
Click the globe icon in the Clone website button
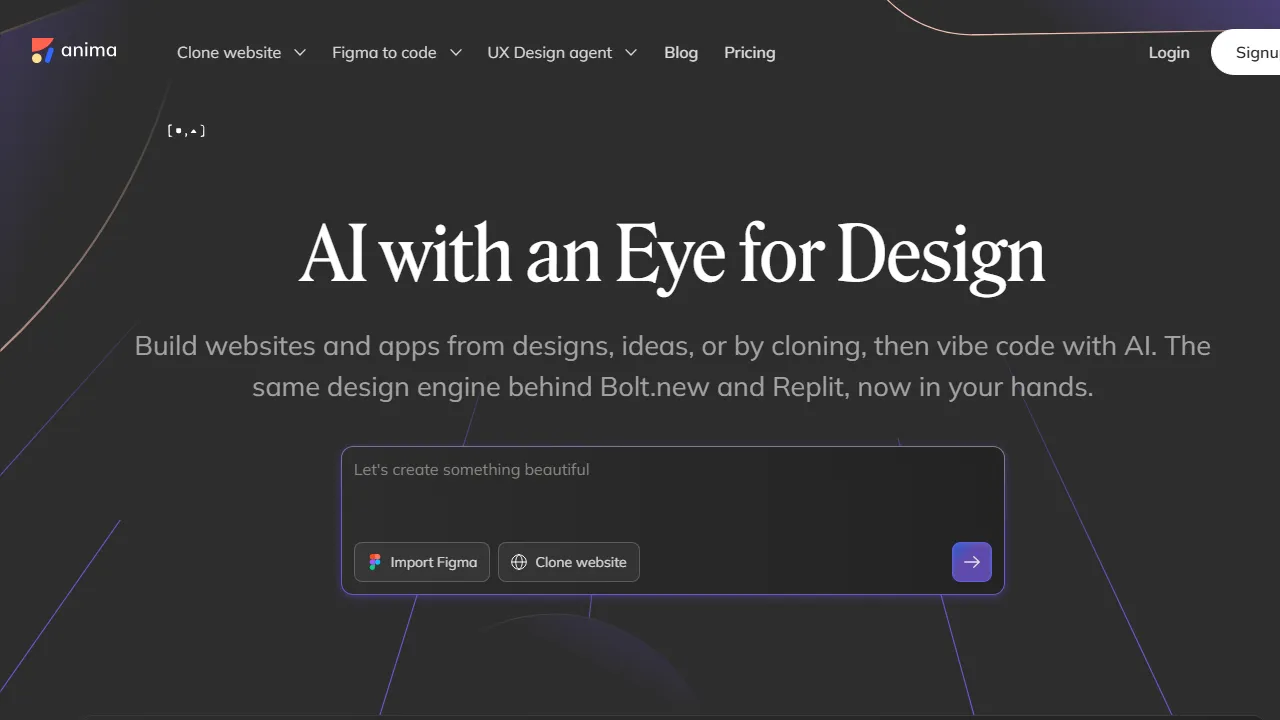[x=519, y=562]
